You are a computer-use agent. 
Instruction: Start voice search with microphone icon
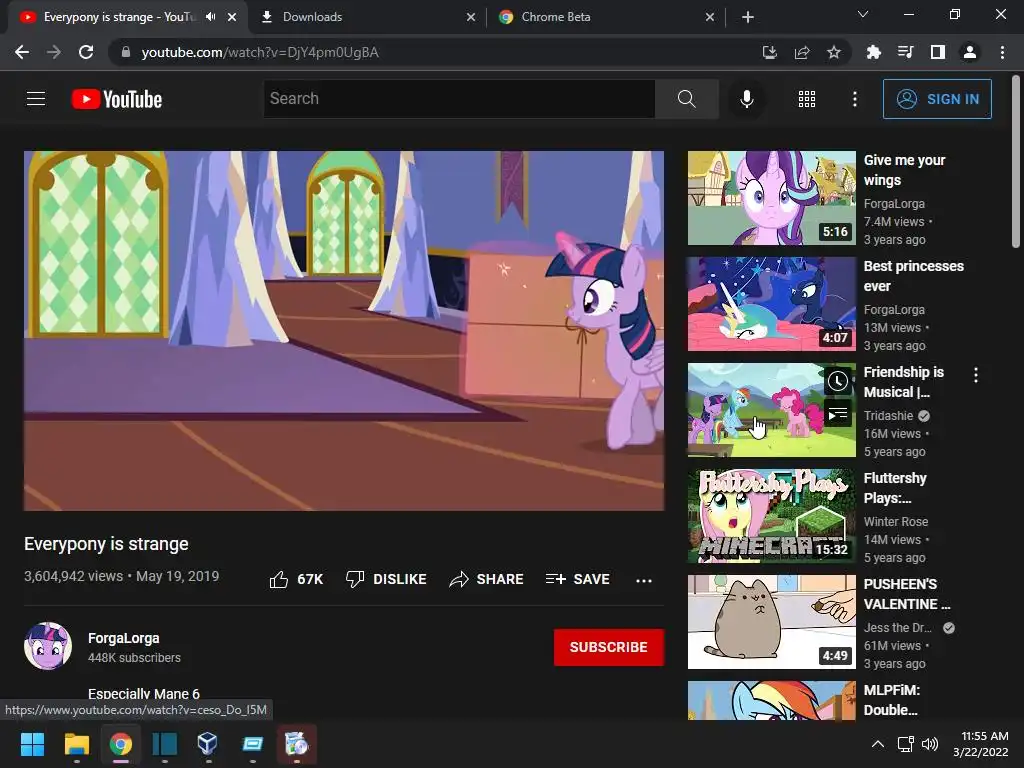point(746,99)
